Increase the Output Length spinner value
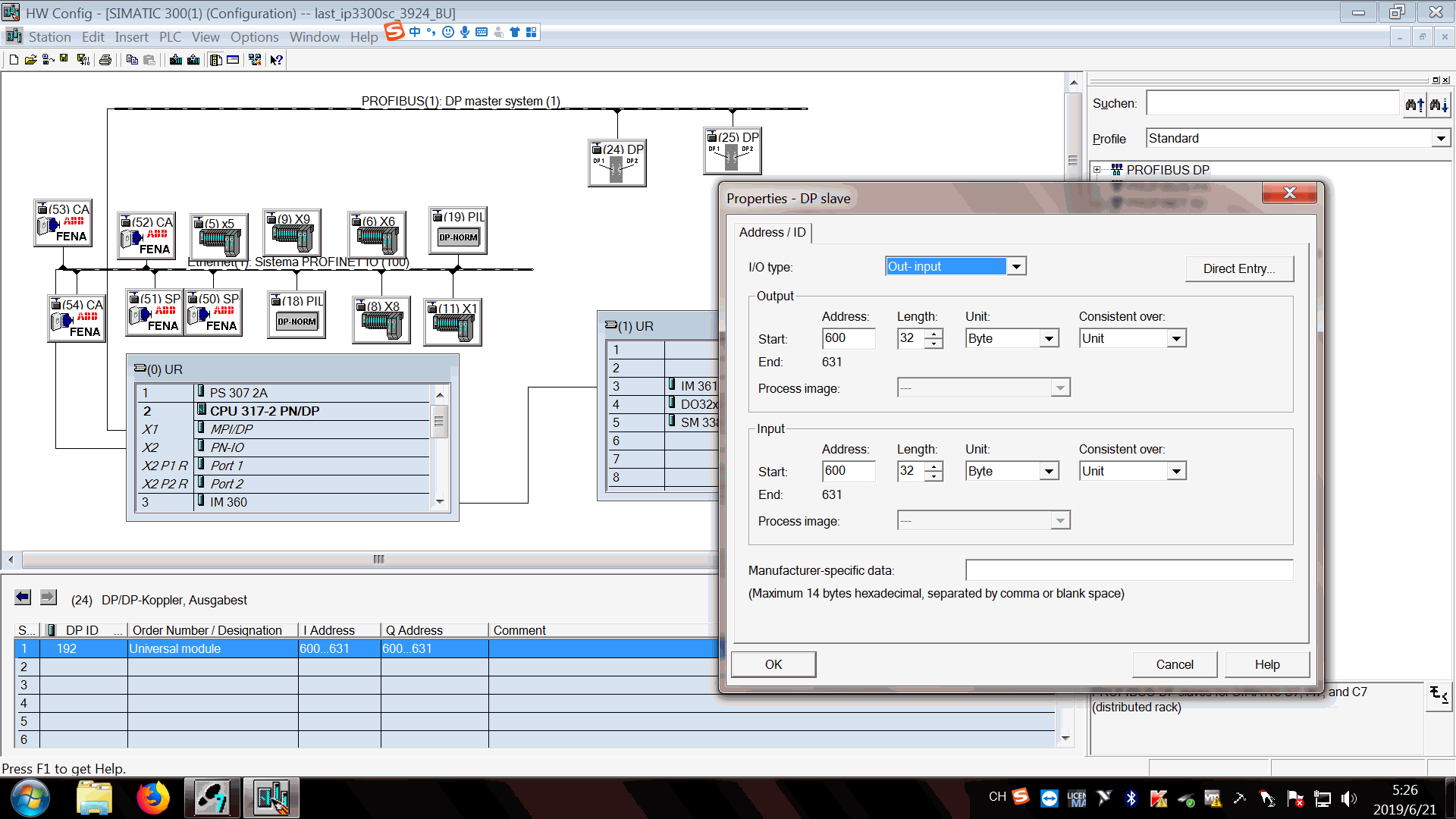1456x819 pixels. [934, 334]
